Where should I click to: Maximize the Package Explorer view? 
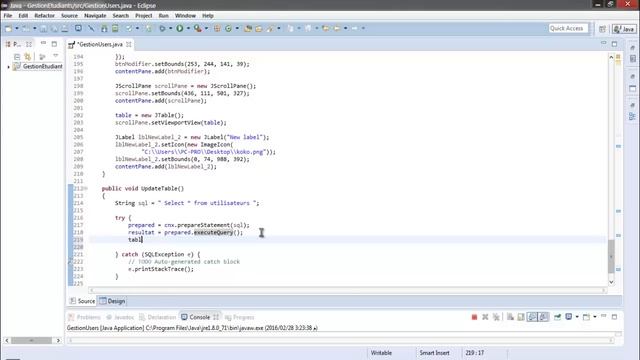[54, 44]
